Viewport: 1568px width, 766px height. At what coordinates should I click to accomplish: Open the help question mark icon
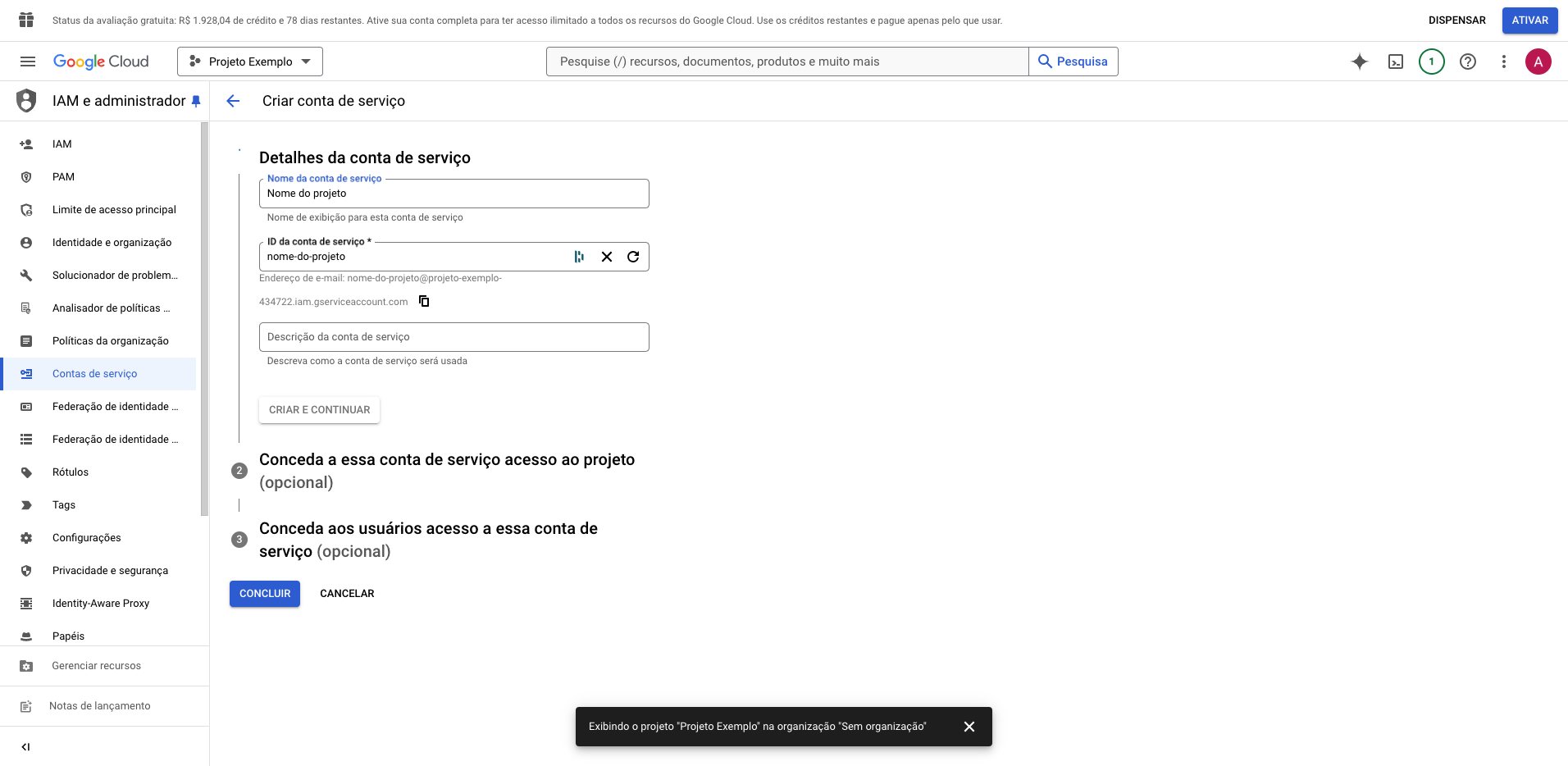tap(1467, 62)
